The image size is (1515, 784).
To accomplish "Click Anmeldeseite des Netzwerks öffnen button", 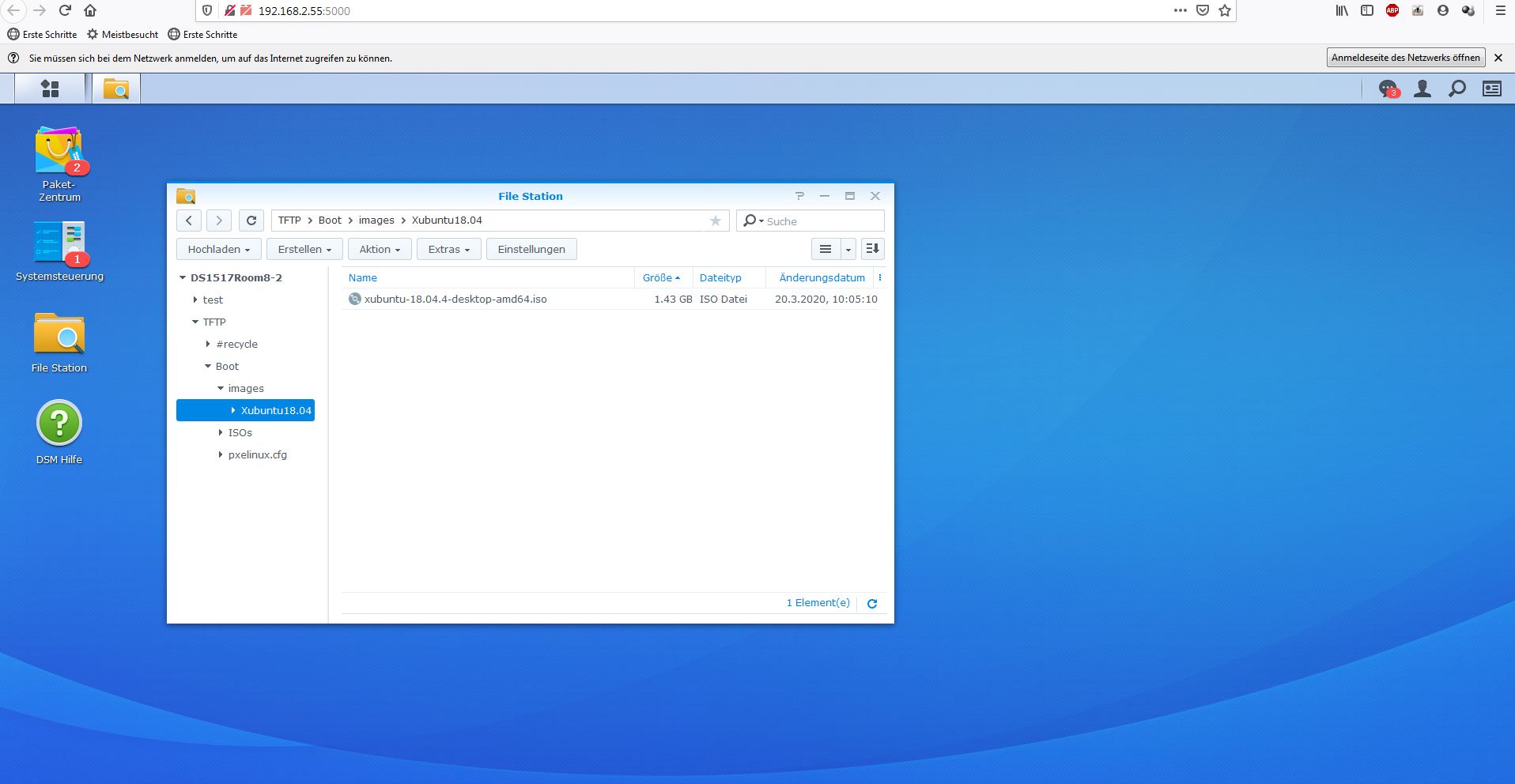I will pos(1405,58).
